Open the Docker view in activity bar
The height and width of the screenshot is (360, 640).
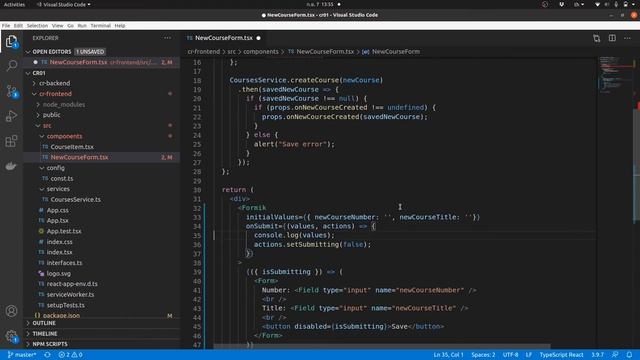[11, 166]
